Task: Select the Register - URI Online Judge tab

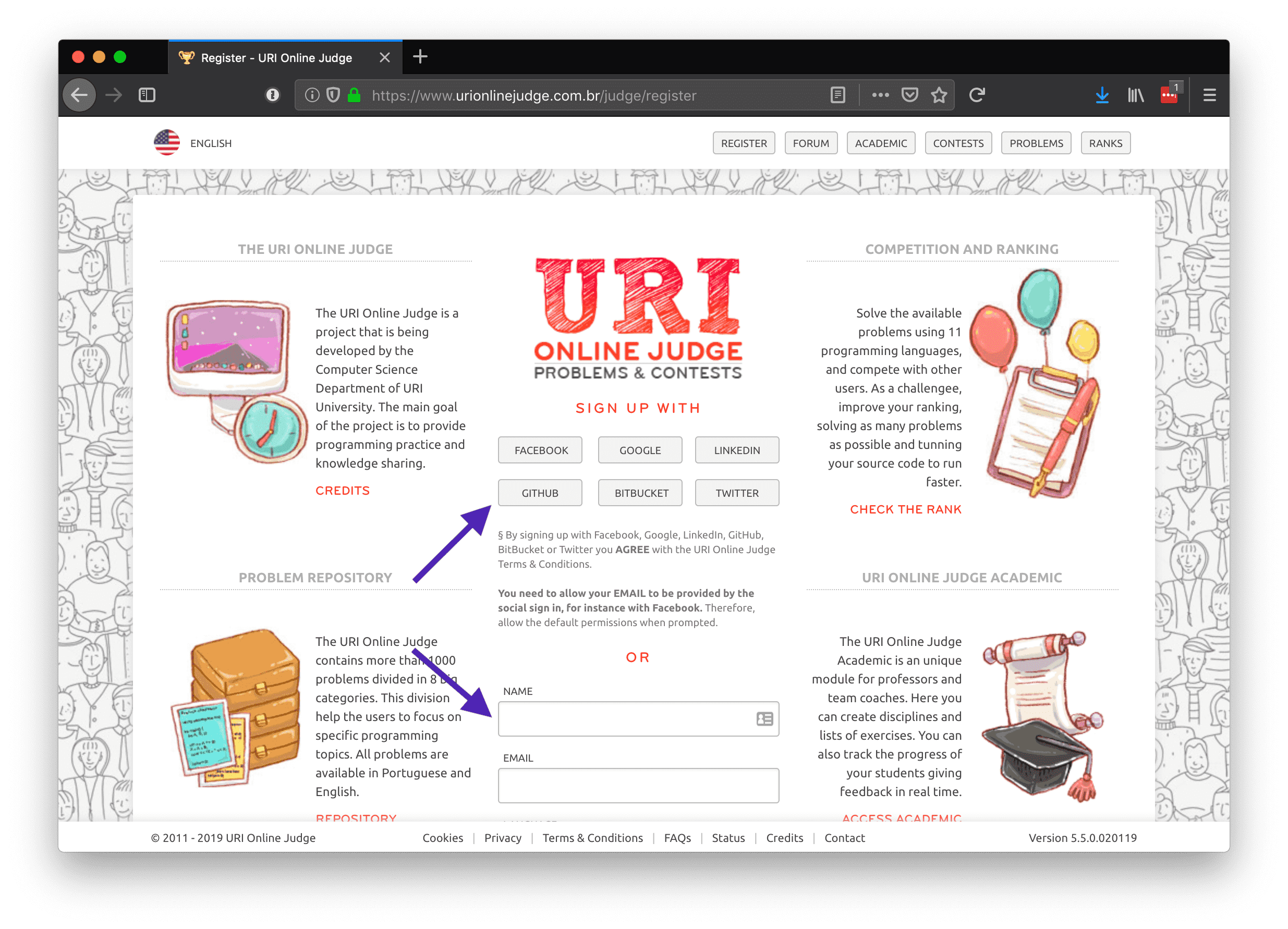Action: click(x=285, y=57)
